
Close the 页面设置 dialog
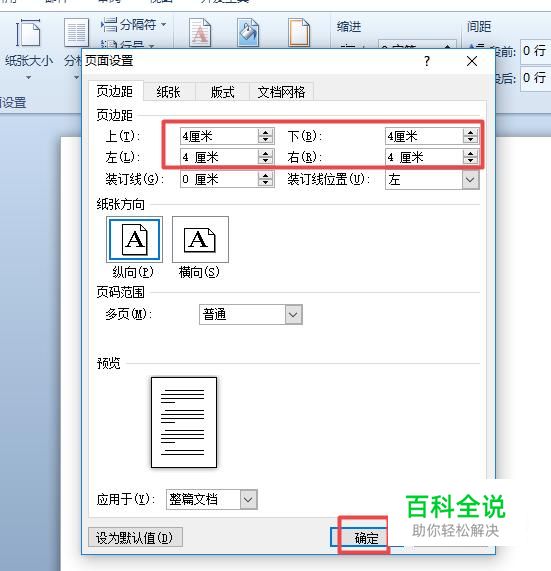[x=472, y=61]
